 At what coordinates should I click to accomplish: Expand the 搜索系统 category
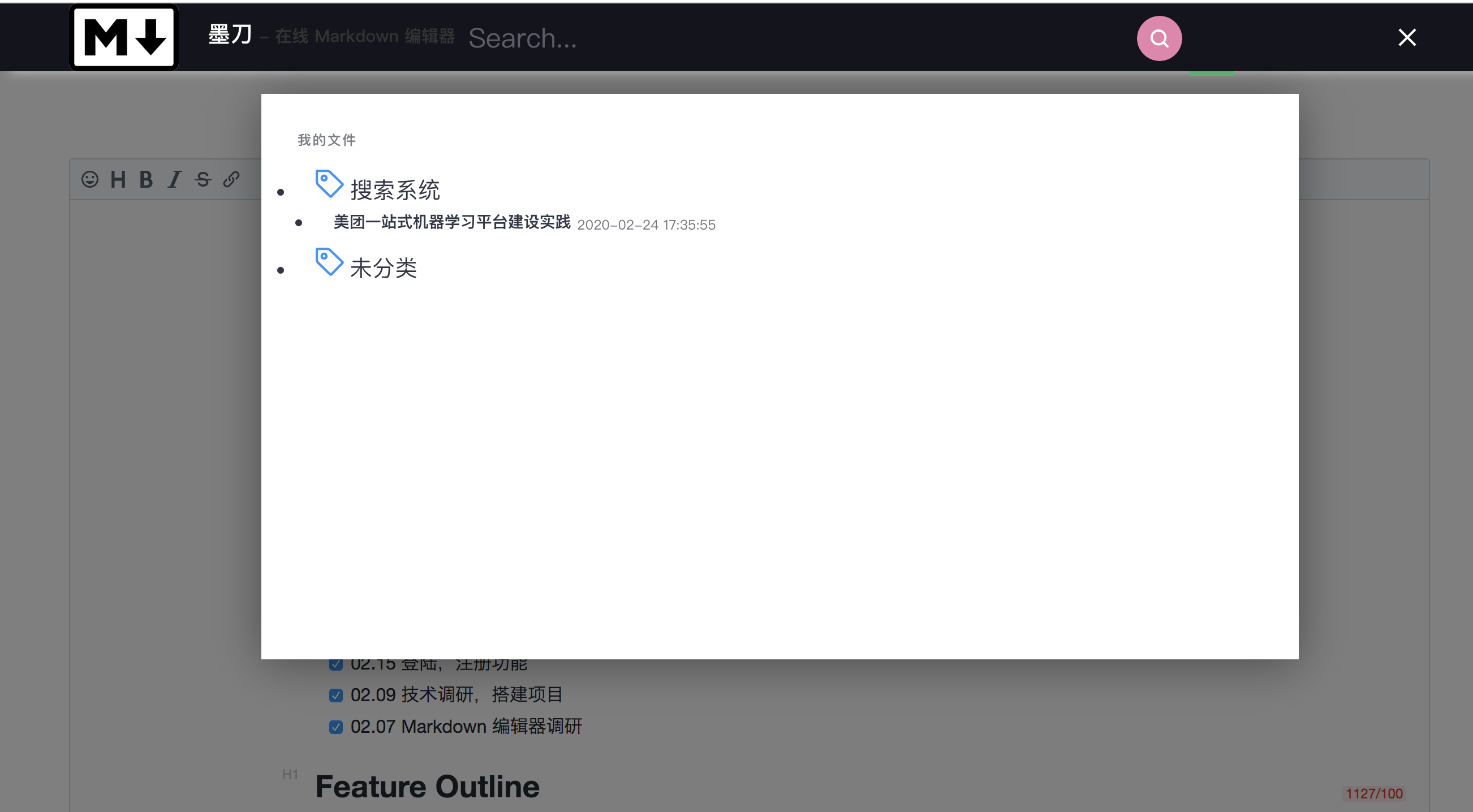[x=395, y=191]
